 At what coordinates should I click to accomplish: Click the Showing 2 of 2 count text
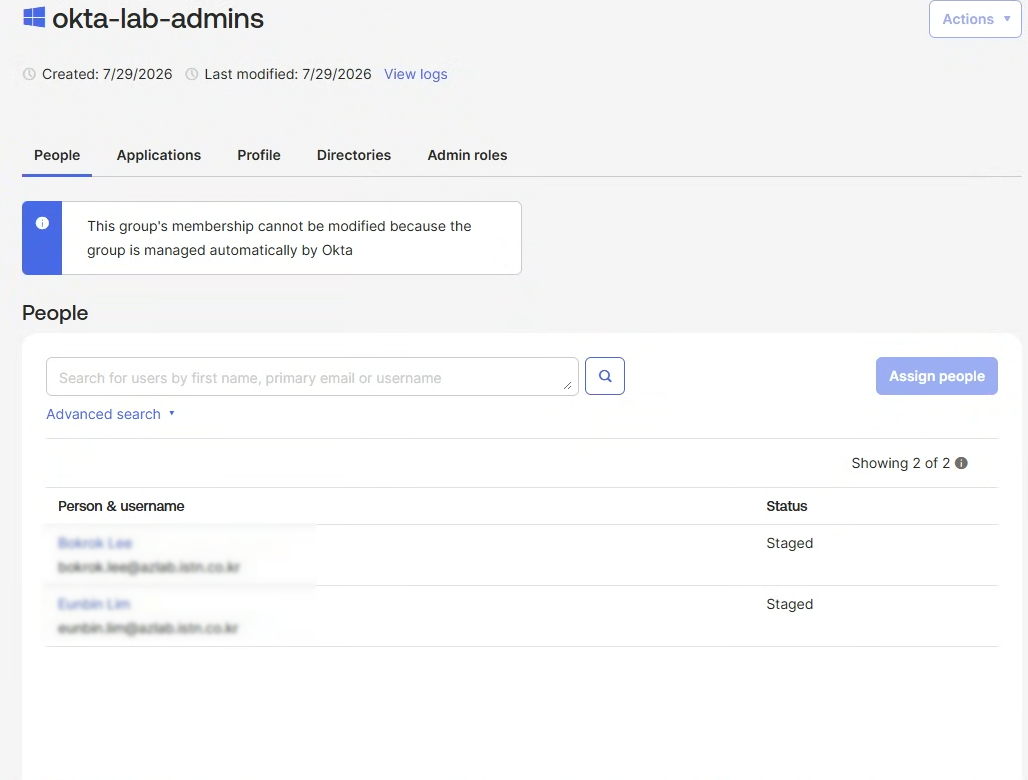coord(901,463)
